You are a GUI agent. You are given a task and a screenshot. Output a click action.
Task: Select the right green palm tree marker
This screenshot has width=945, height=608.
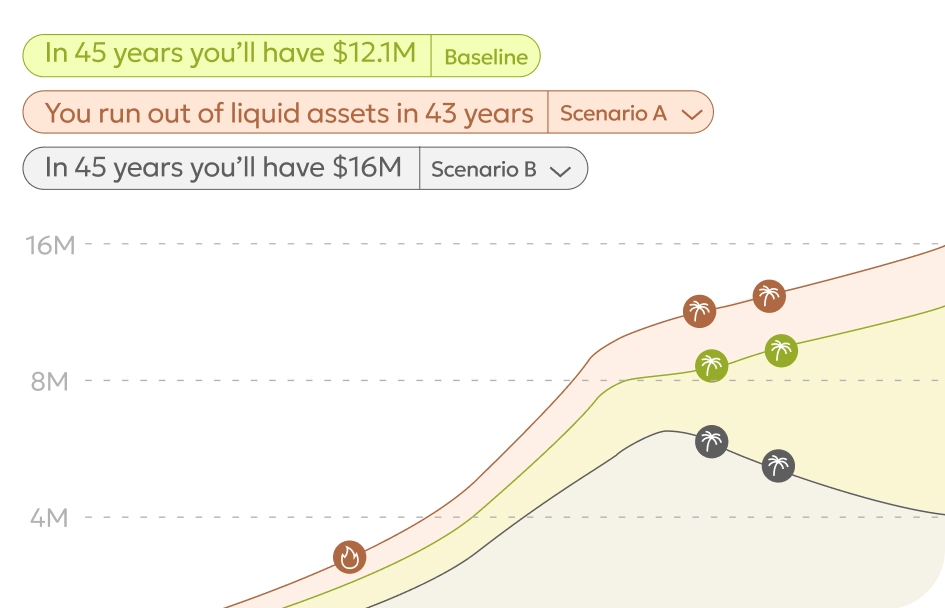tap(781, 350)
